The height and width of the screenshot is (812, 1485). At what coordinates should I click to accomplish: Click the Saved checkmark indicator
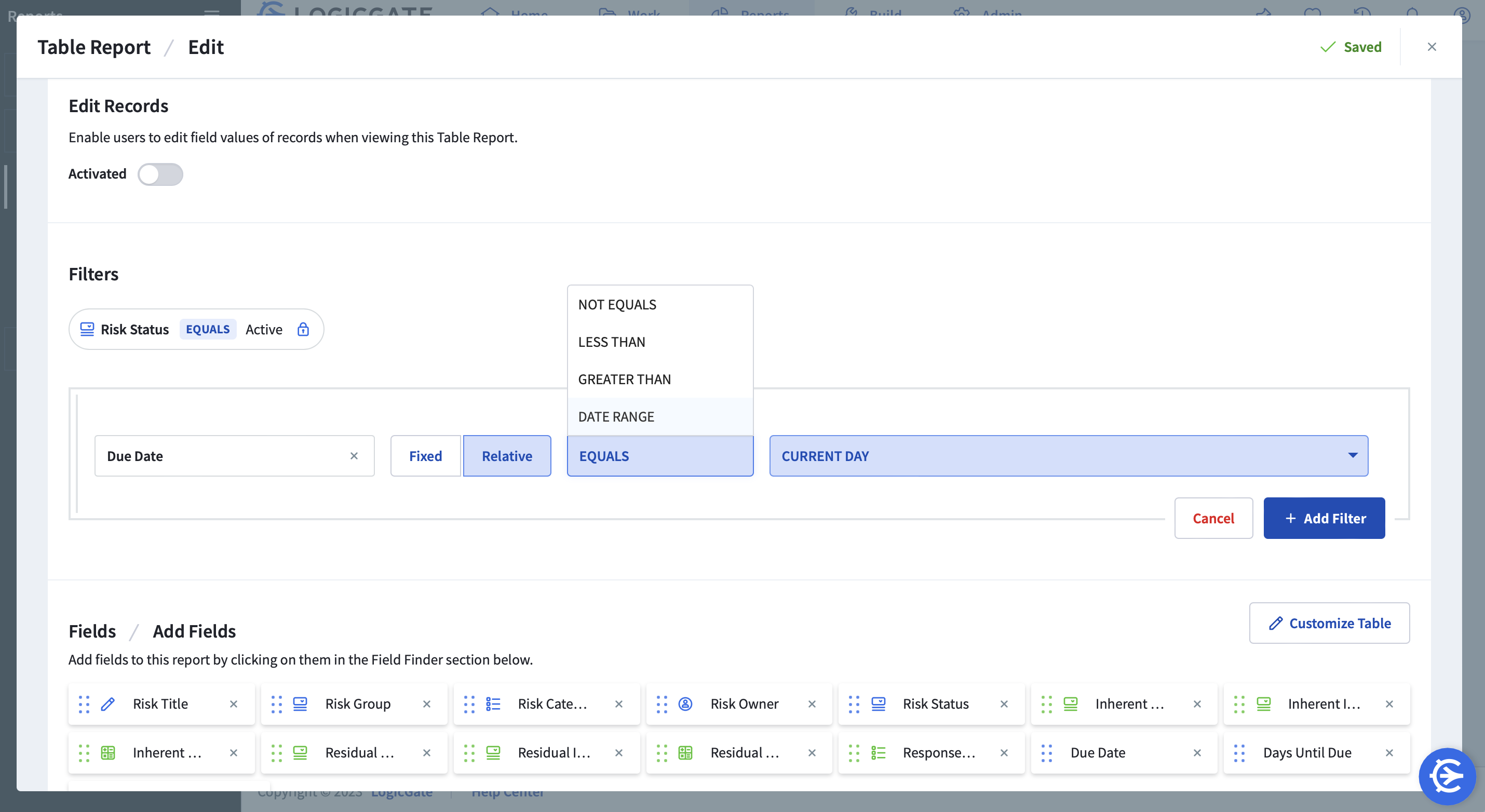[1327, 47]
